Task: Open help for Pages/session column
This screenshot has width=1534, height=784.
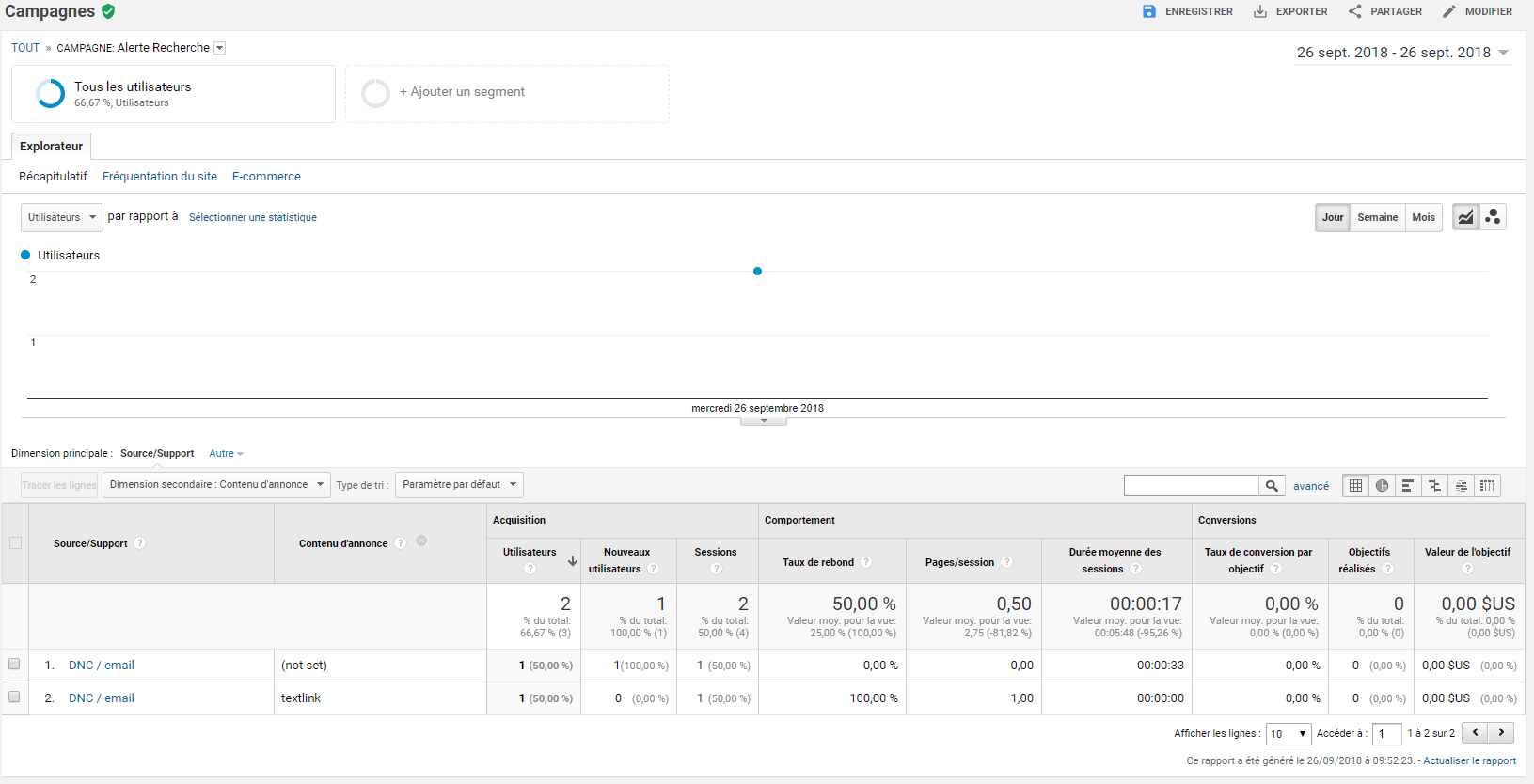Action: pyautogui.click(x=1006, y=562)
